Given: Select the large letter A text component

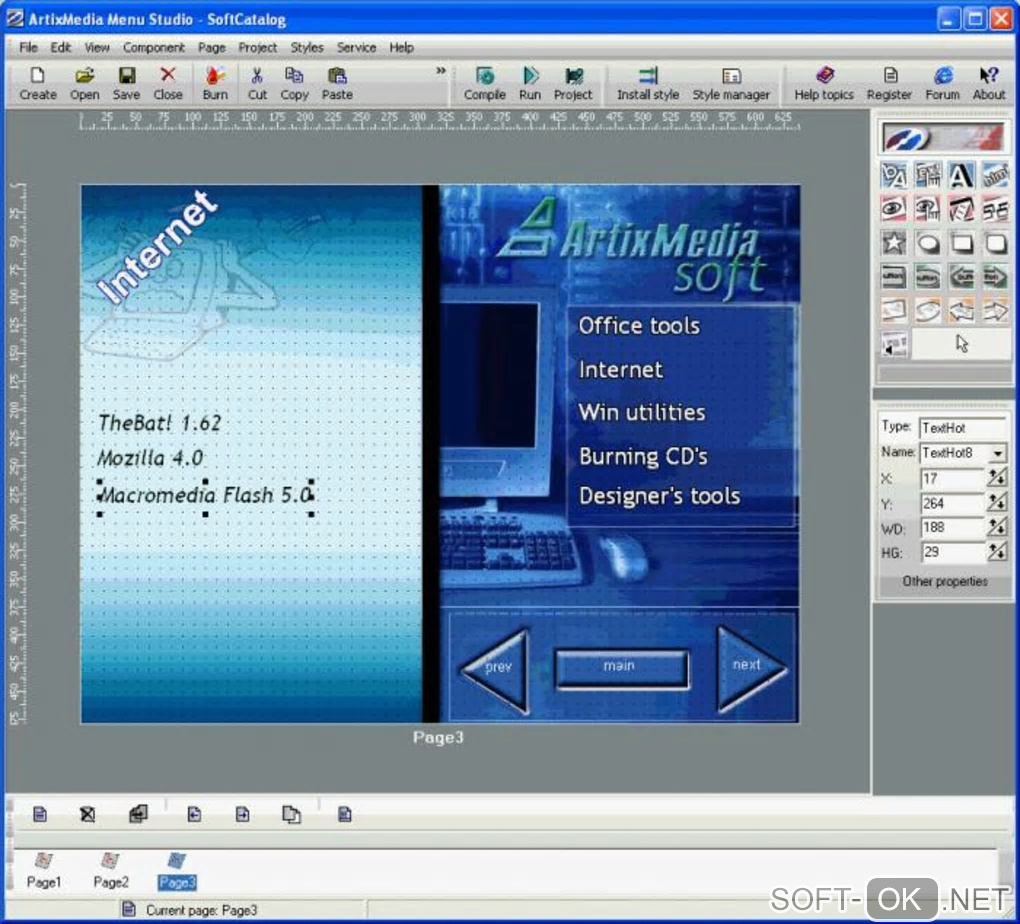Looking at the screenshot, I should [x=961, y=175].
